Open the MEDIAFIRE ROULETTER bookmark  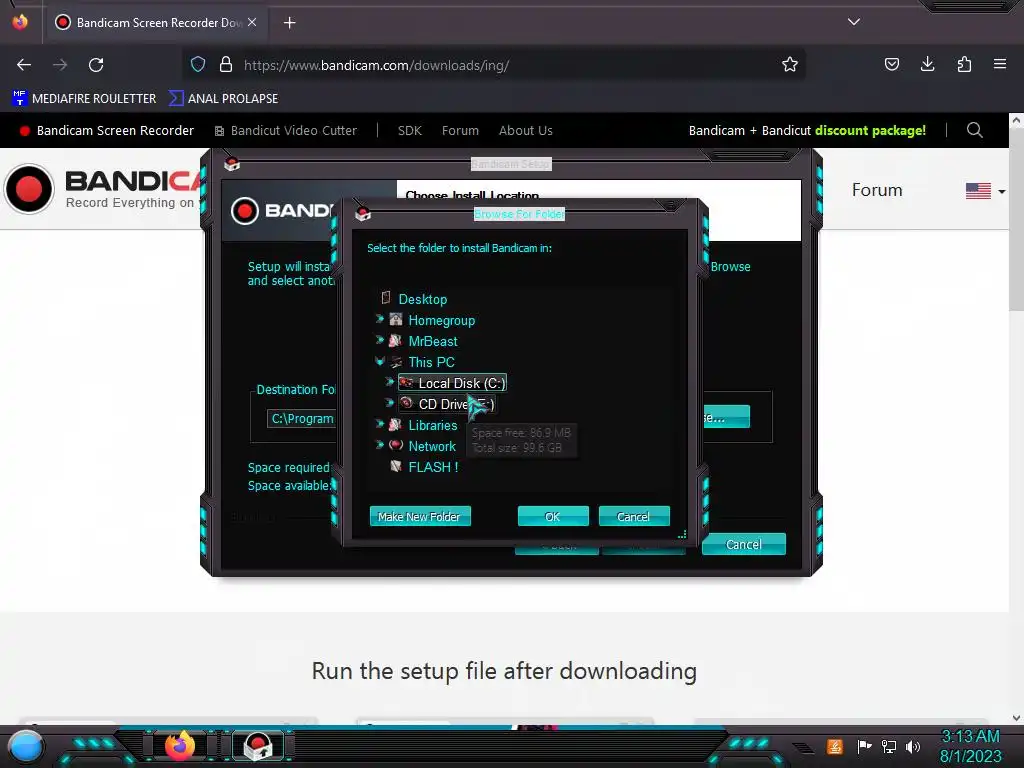coord(84,99)
